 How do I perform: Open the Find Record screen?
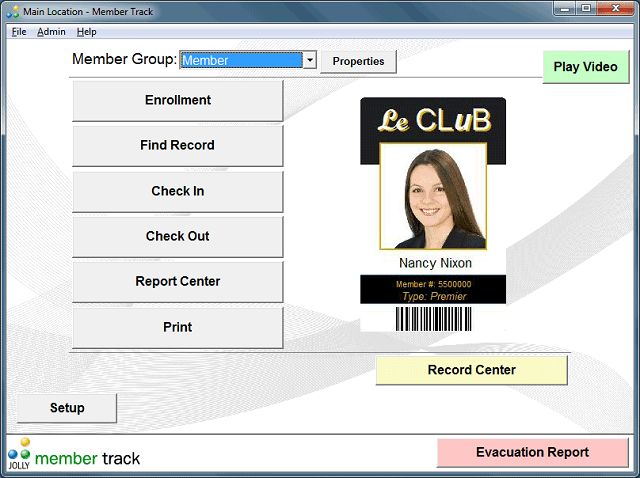(x=177, y=145)
